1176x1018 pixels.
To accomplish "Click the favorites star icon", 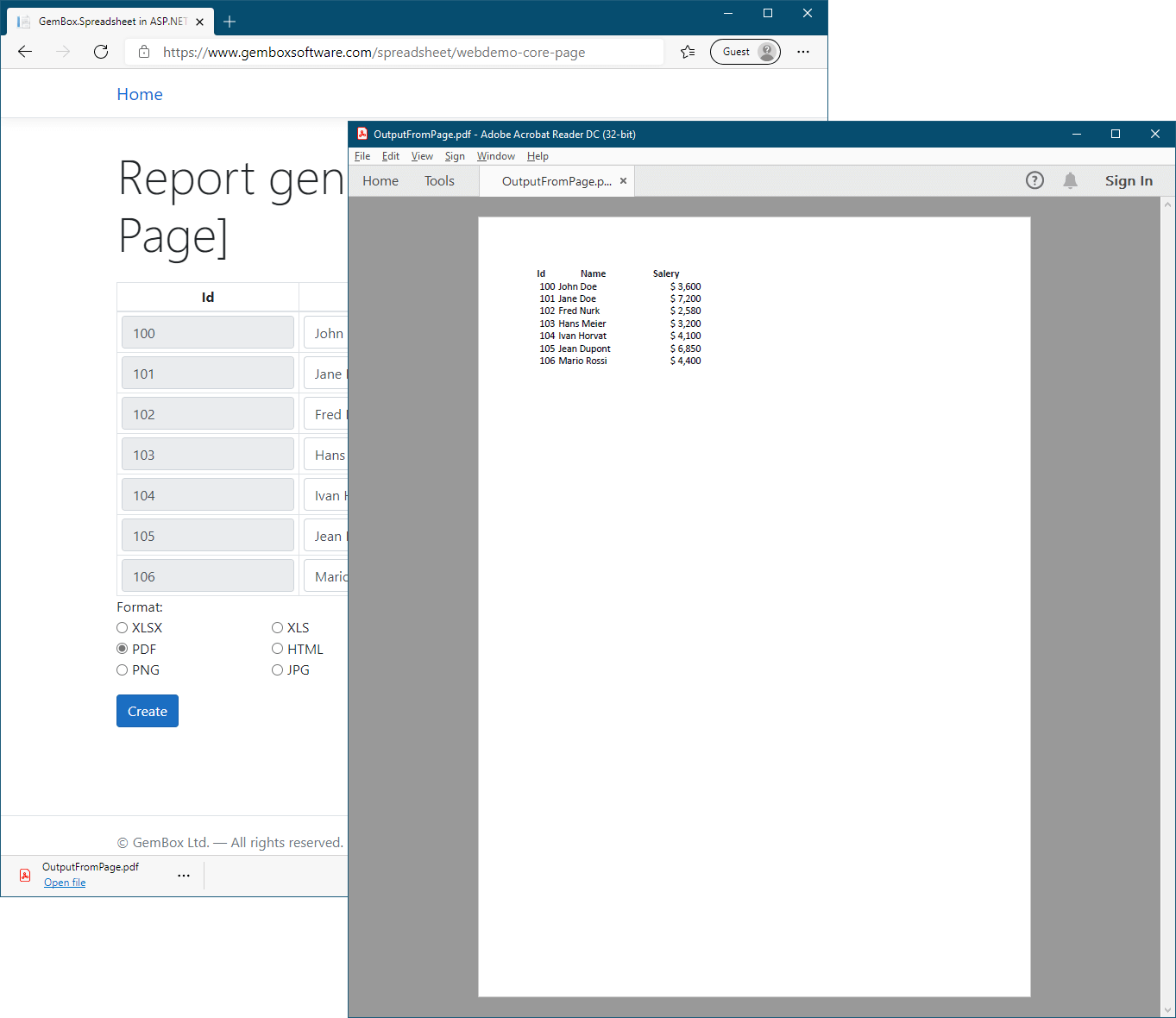I will (x=688, y=52).
